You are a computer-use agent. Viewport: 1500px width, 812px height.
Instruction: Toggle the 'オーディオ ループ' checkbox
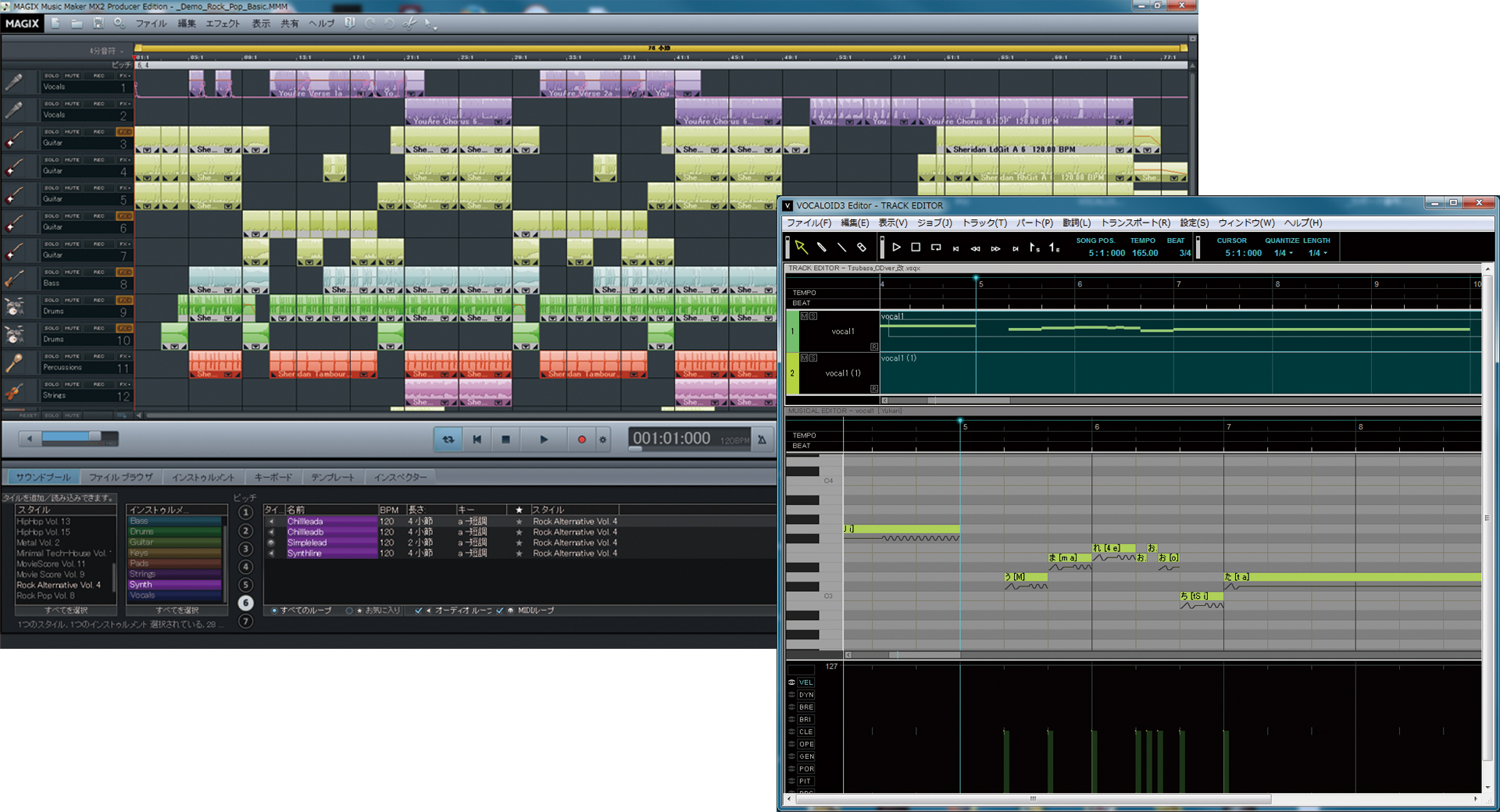[x=419, y=611]
